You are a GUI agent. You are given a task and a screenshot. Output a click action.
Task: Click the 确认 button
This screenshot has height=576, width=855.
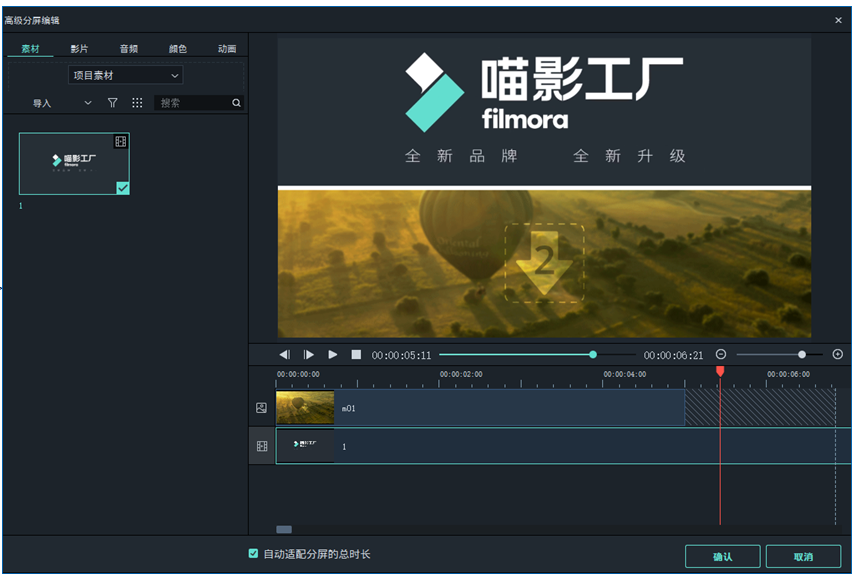(x=722, y=556)
